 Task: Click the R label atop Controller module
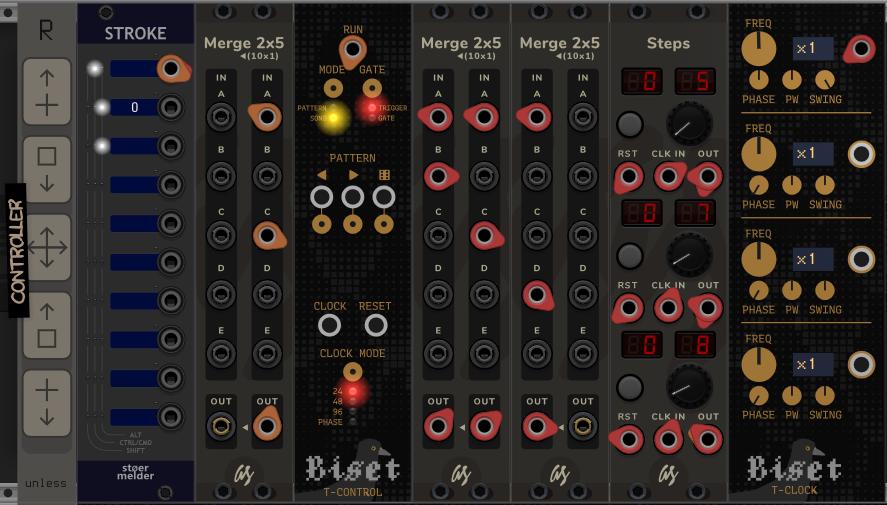point(46,31)
